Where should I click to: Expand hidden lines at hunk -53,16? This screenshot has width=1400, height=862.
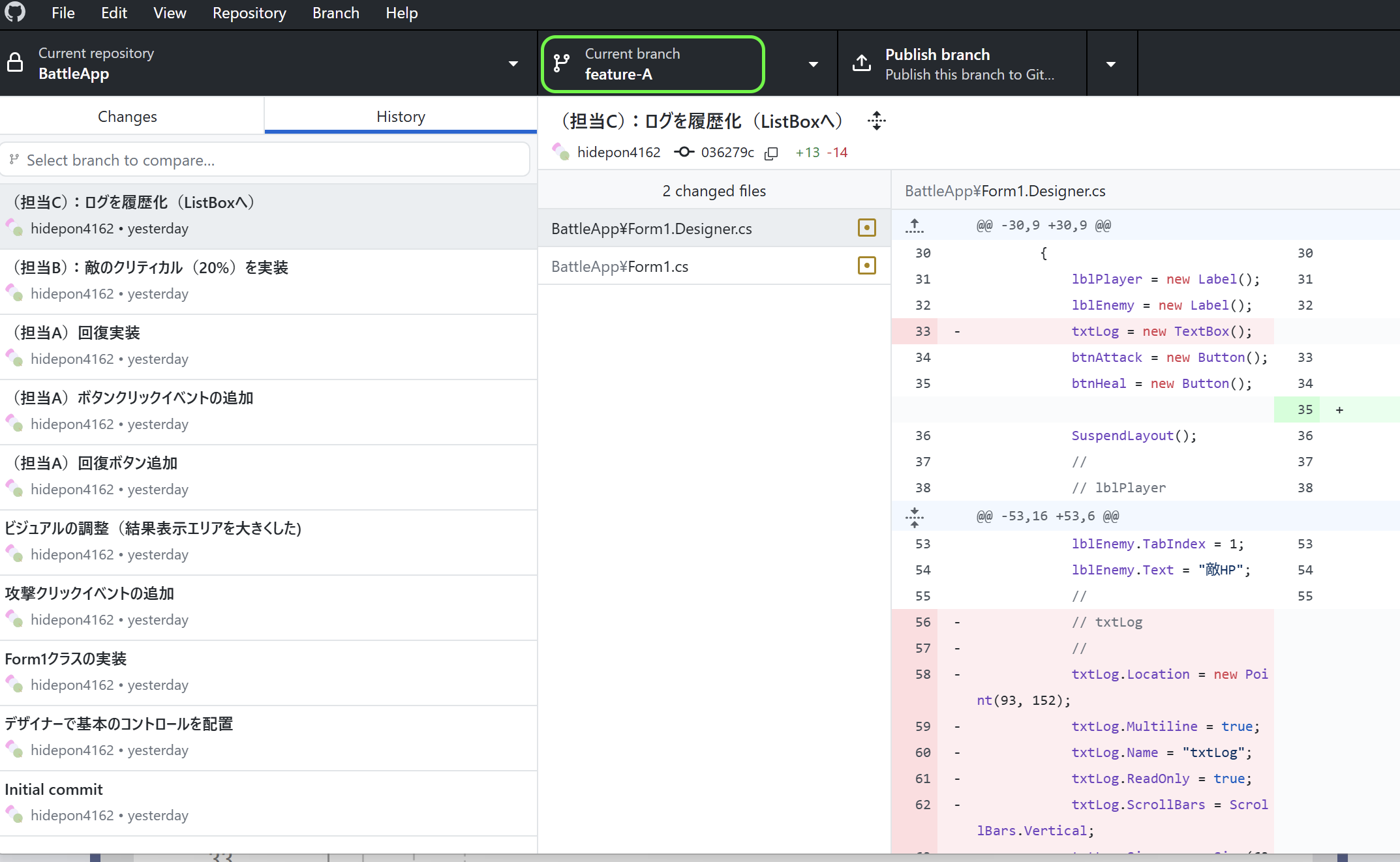pyautogui.click(x=914, y=516)
